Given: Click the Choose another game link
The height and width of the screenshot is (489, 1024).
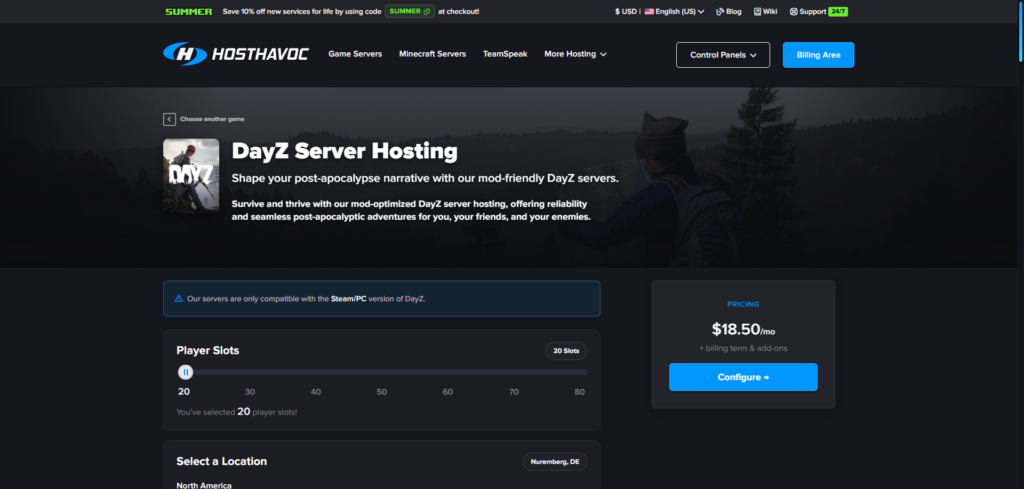Looking at the screenshot, I should (212, 119).
